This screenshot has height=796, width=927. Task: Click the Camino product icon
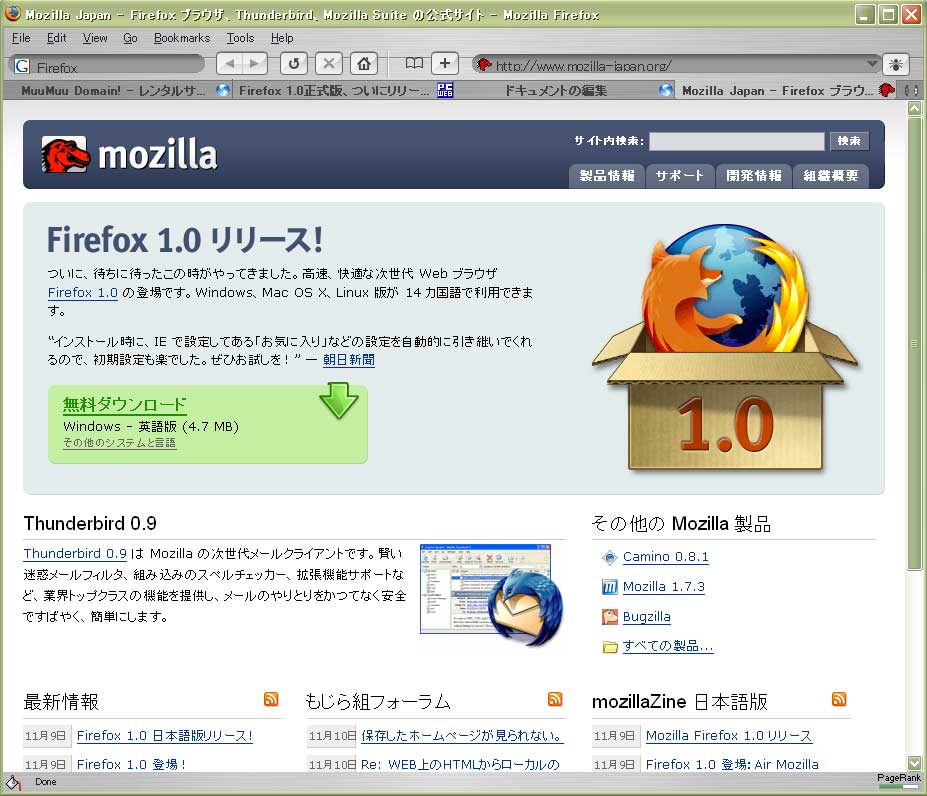coord(610,557)
